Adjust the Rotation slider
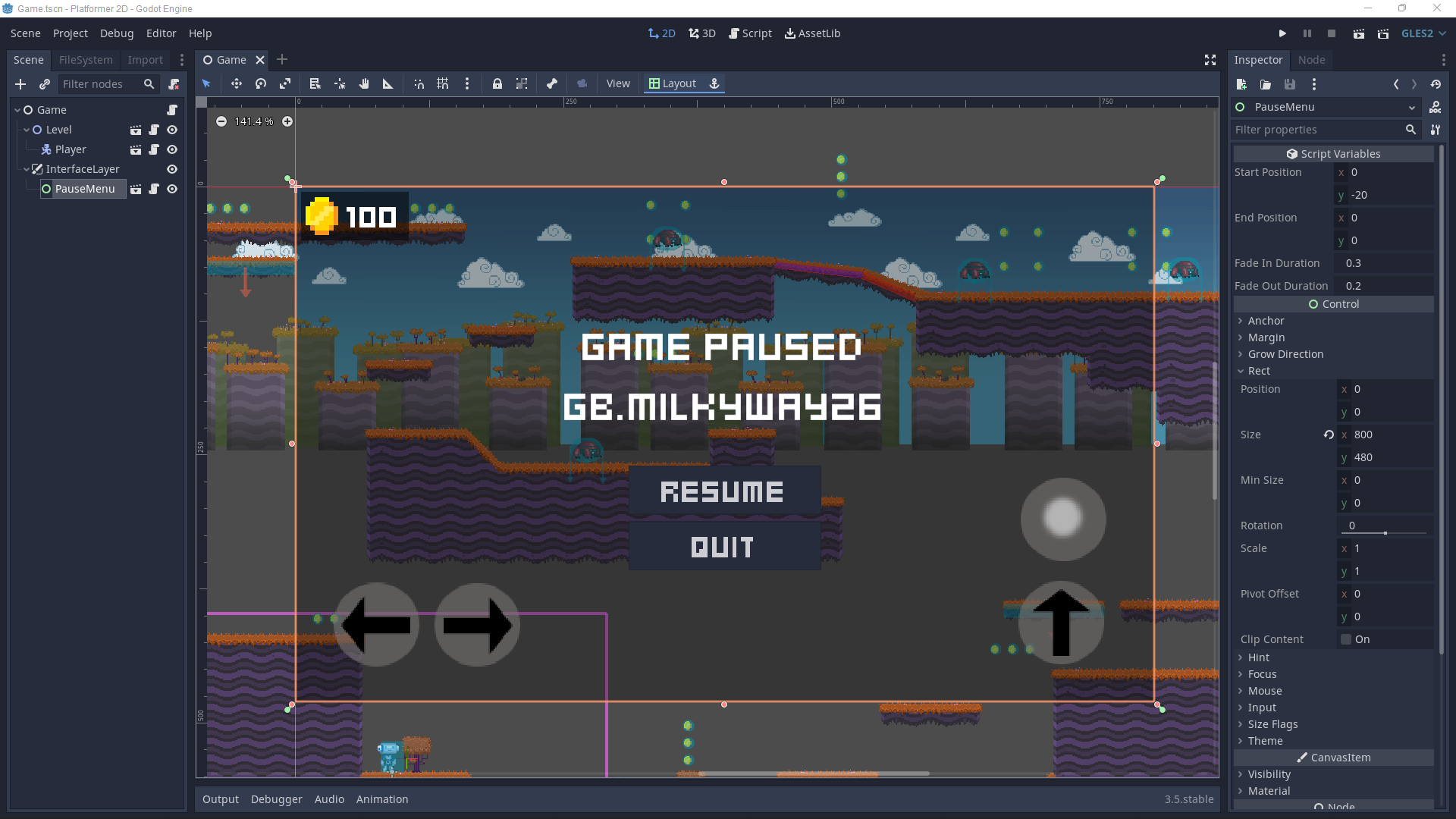Screen dimensions: 1456x819 1385,533
